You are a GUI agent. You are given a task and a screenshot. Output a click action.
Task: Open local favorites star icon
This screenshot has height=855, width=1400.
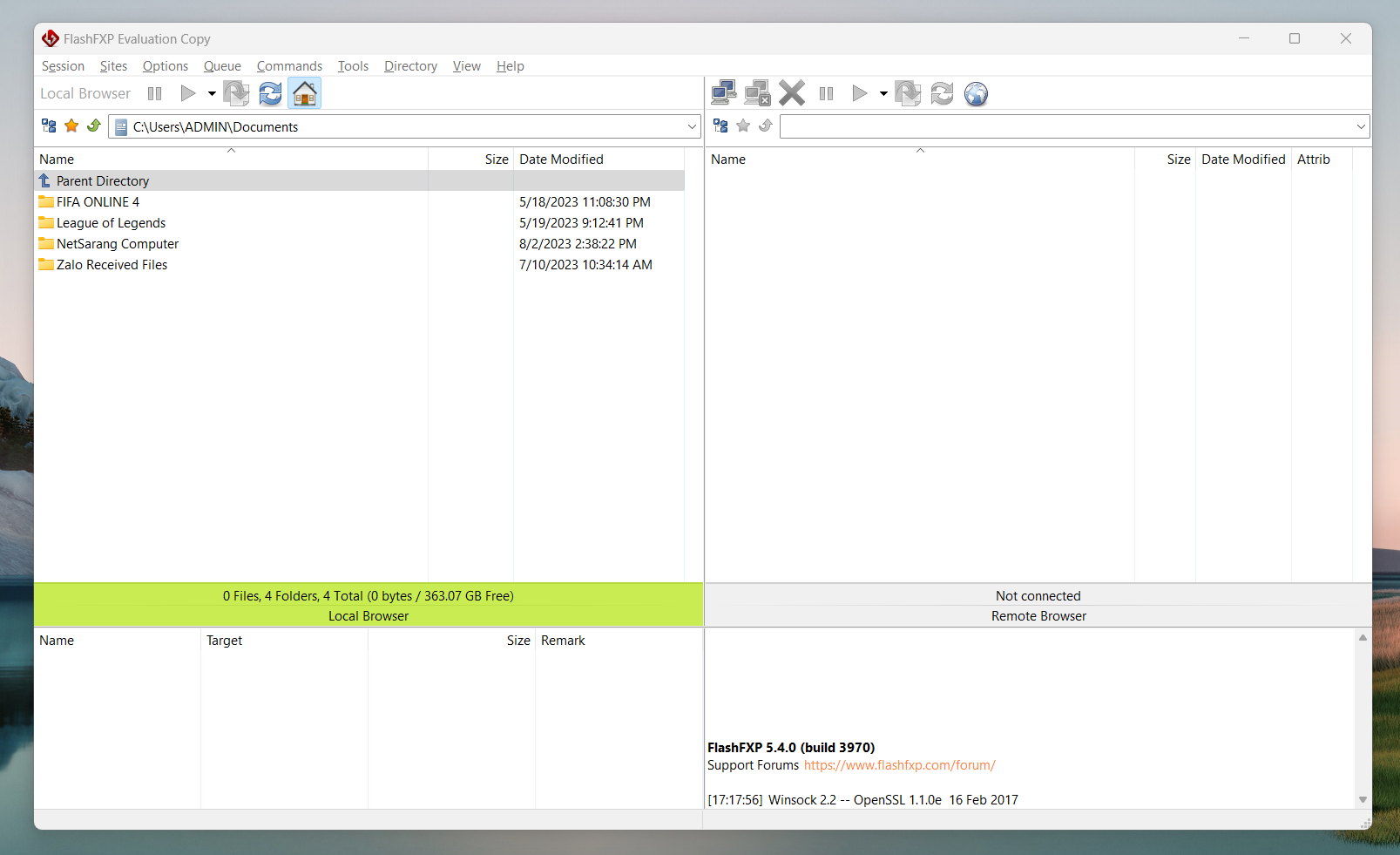click(71, 126)
